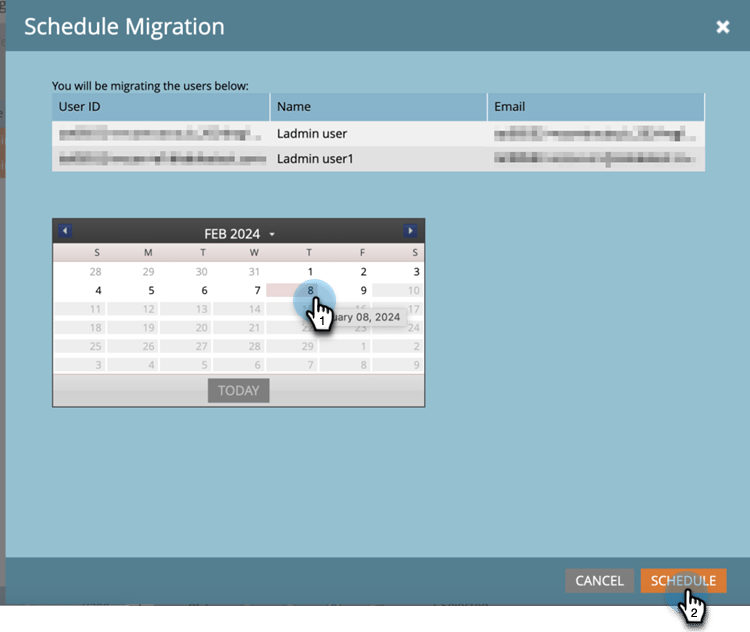Click the User ID column header

coord(161,107)
